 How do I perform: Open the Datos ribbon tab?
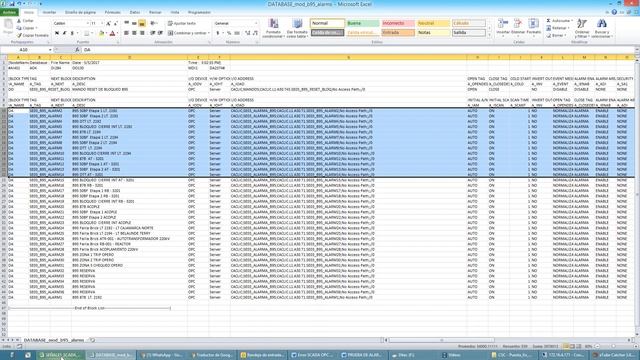click(x=135, y=13)
